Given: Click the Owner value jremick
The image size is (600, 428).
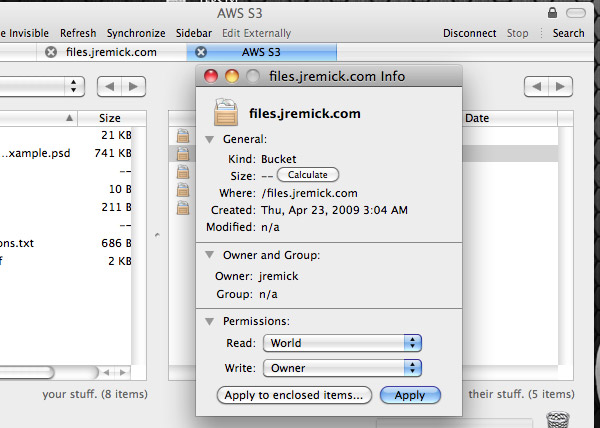Looking at the screenshot, I should [278, 276].
